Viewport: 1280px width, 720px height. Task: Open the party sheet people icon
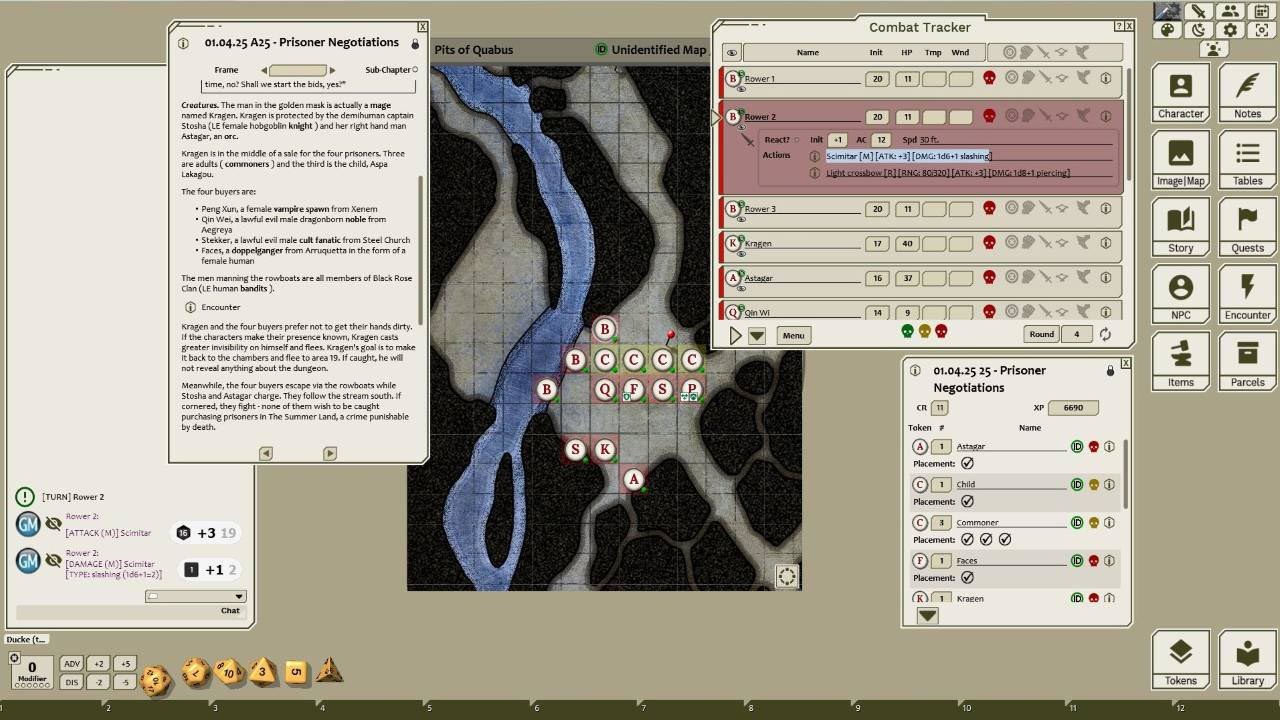click(1230, 12)
